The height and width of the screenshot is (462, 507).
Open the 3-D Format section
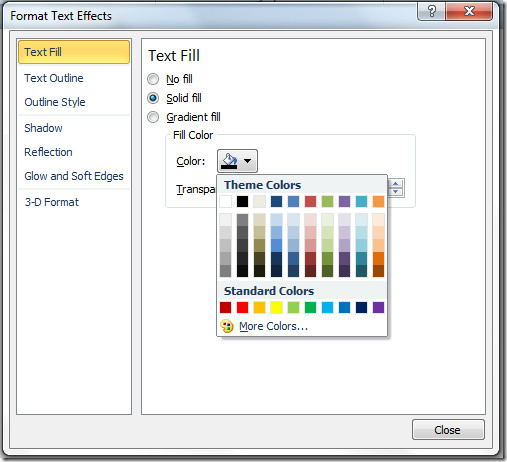click(x=52, y=202)
